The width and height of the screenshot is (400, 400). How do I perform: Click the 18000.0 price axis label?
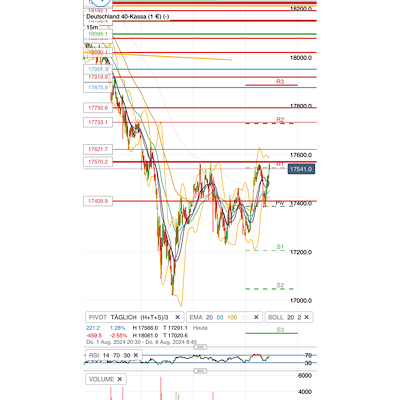point(301,58)
